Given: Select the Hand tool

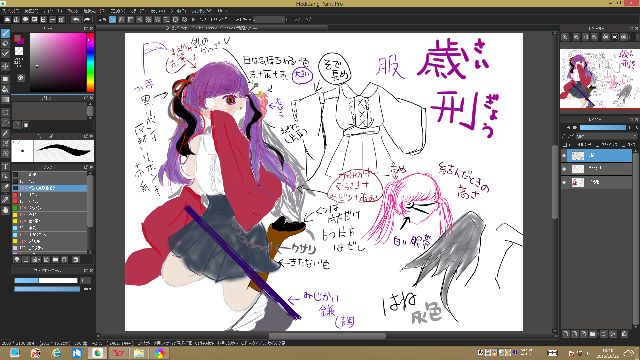Looking at the screenshot, I should coord(5,210).
